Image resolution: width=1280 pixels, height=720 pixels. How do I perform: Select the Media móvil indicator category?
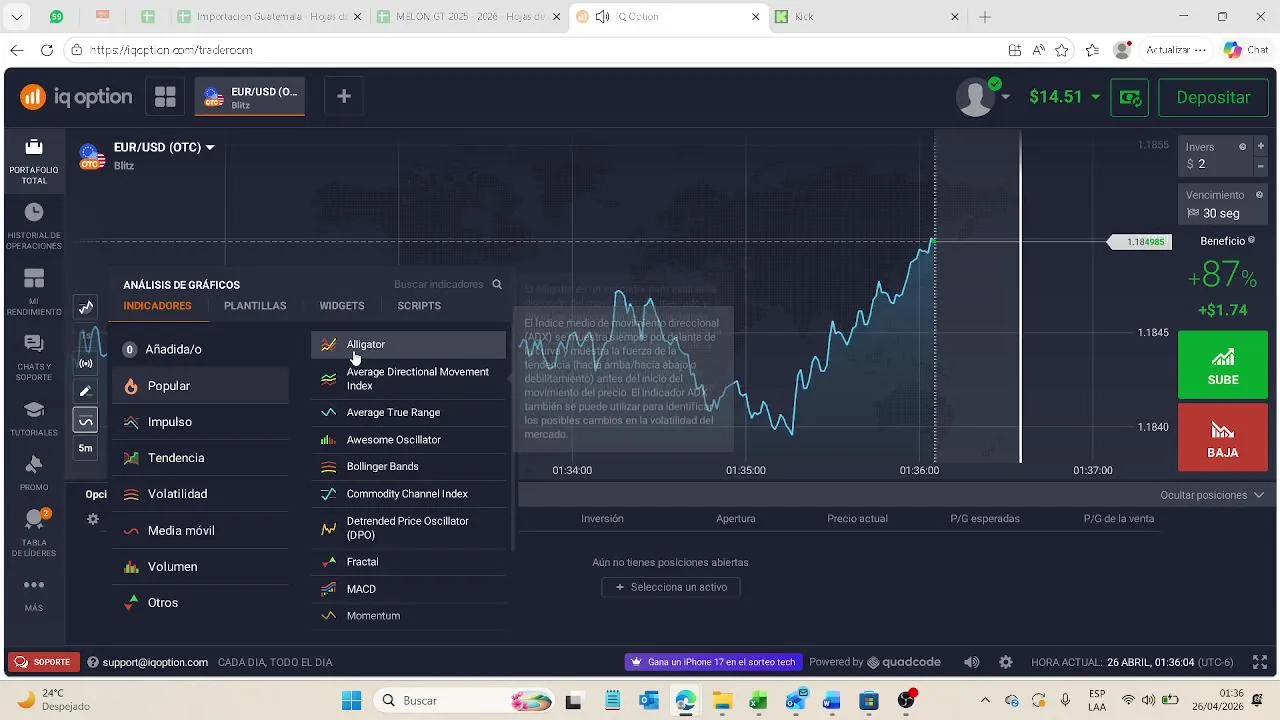pos(200,530)
